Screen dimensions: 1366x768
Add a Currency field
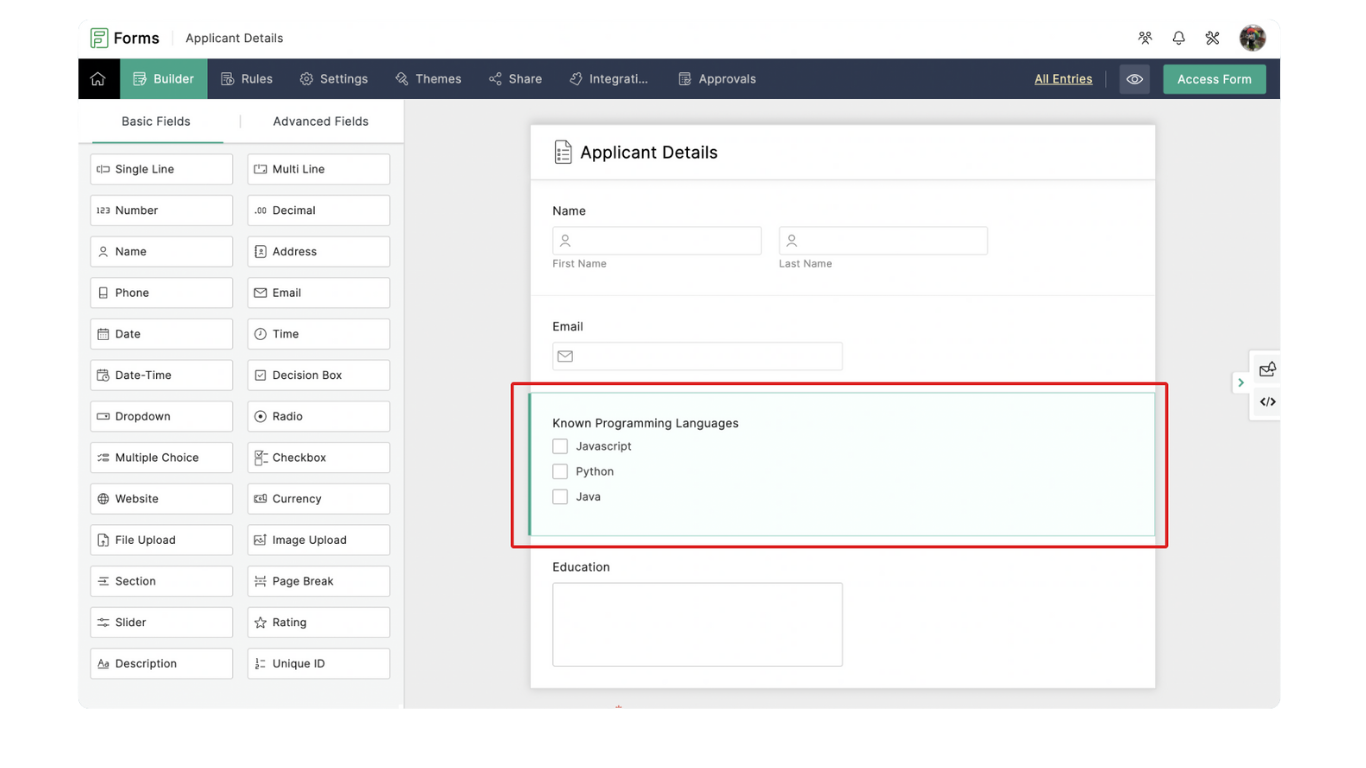point(319,498)
